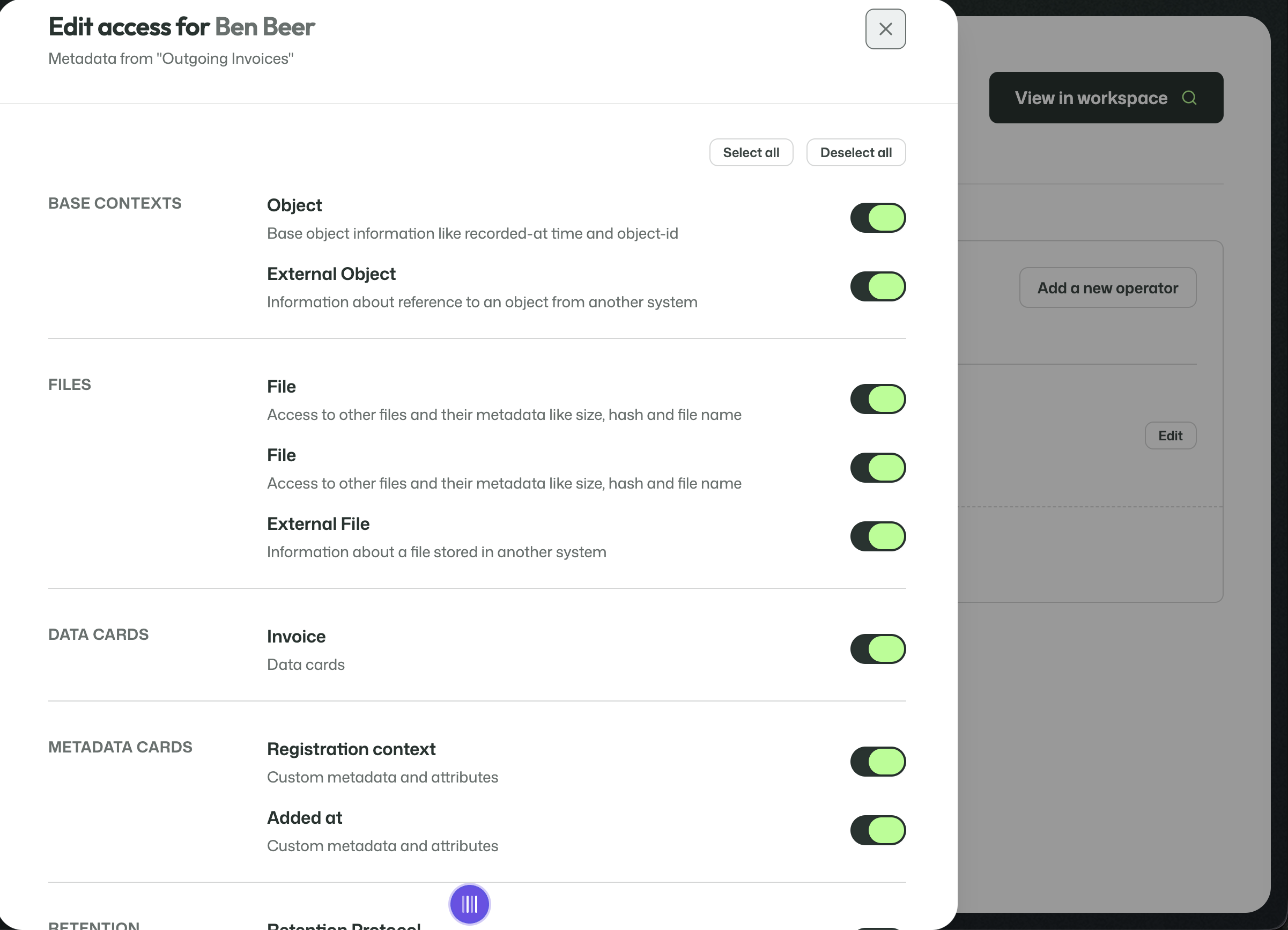The width and height of the screenshot is (1288, 930).
Task: Click the purple floating widget icon
Action: (470, 904)
